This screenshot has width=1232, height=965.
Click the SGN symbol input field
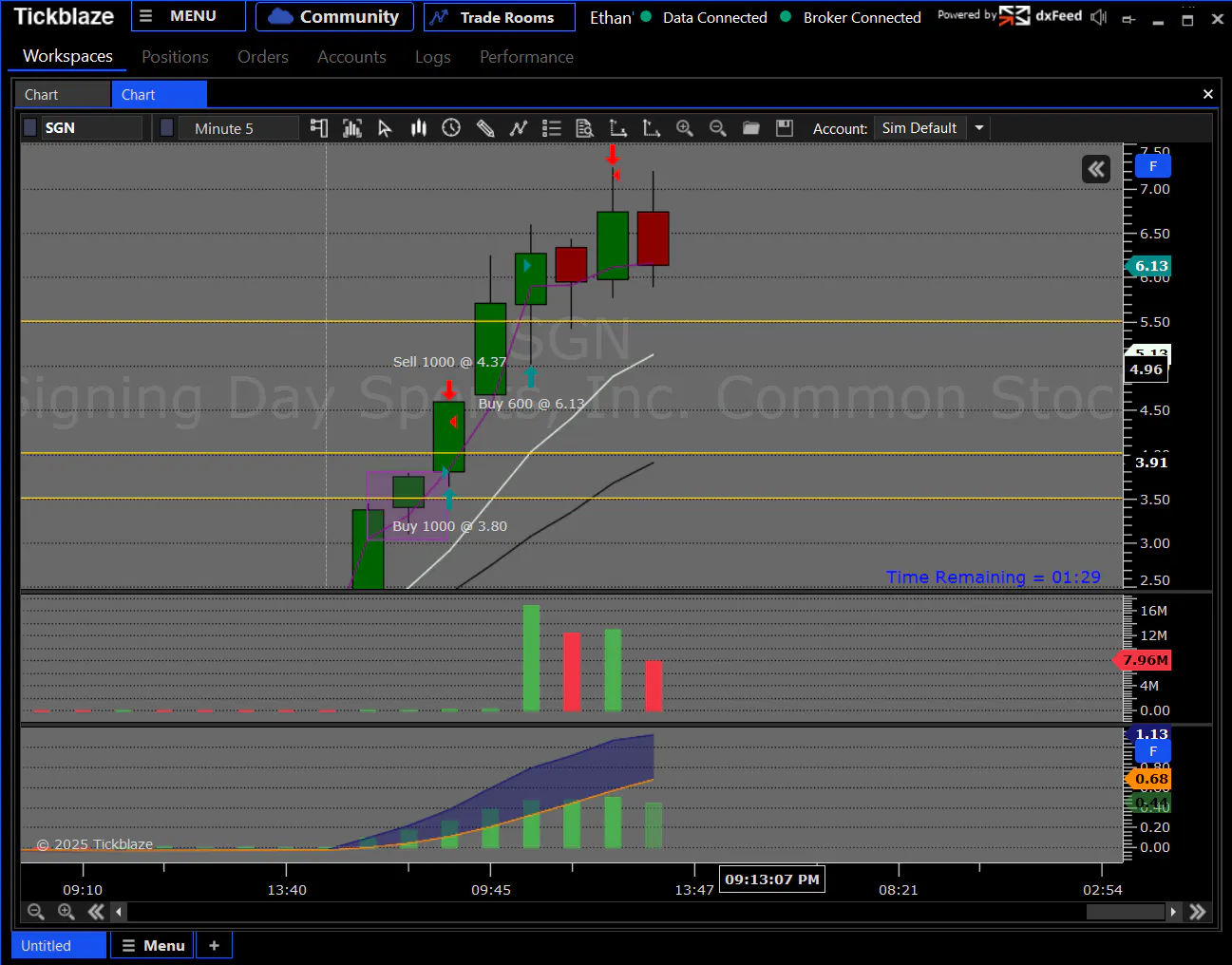tap(92, 127)
